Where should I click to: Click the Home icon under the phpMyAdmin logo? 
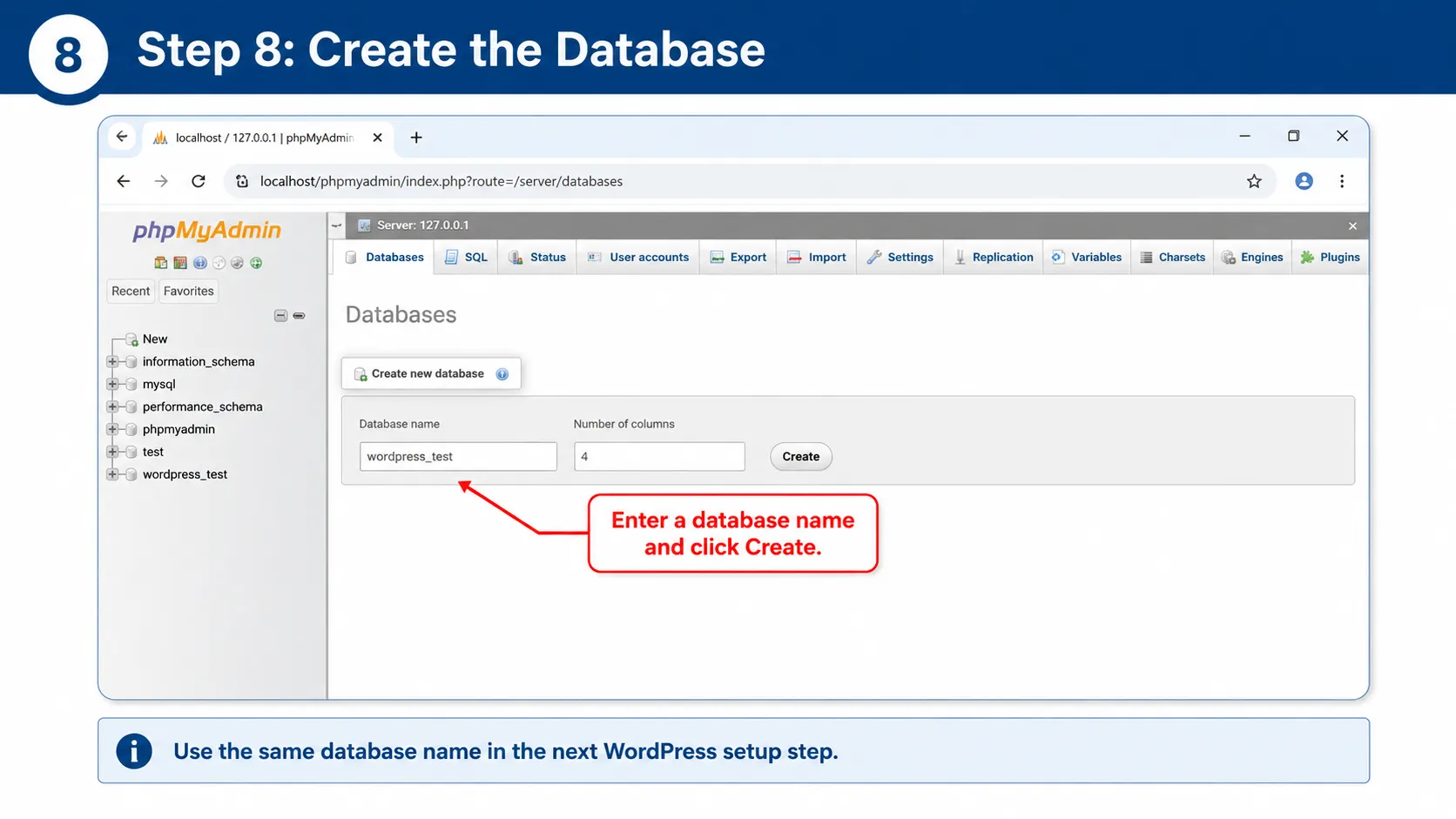tap(160, 263)
